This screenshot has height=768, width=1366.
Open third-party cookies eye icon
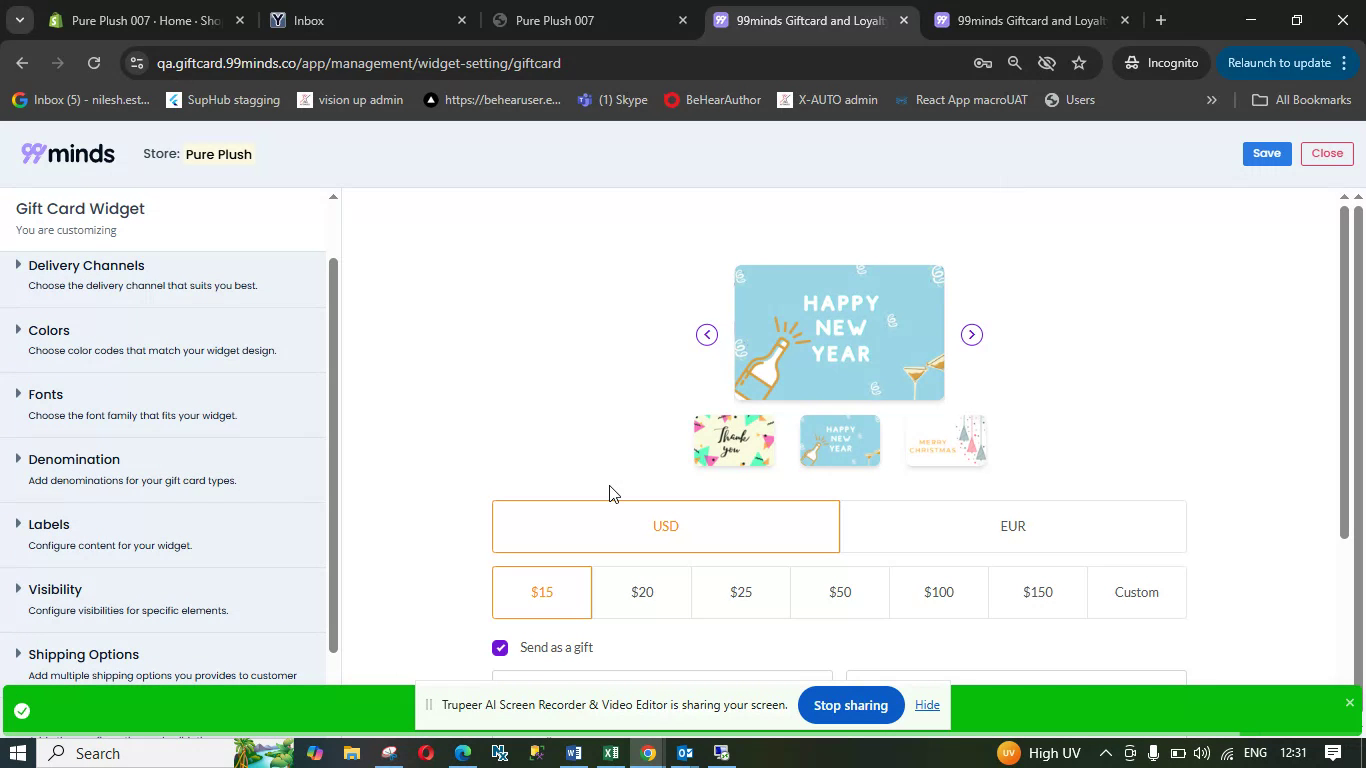point(1047,63)
